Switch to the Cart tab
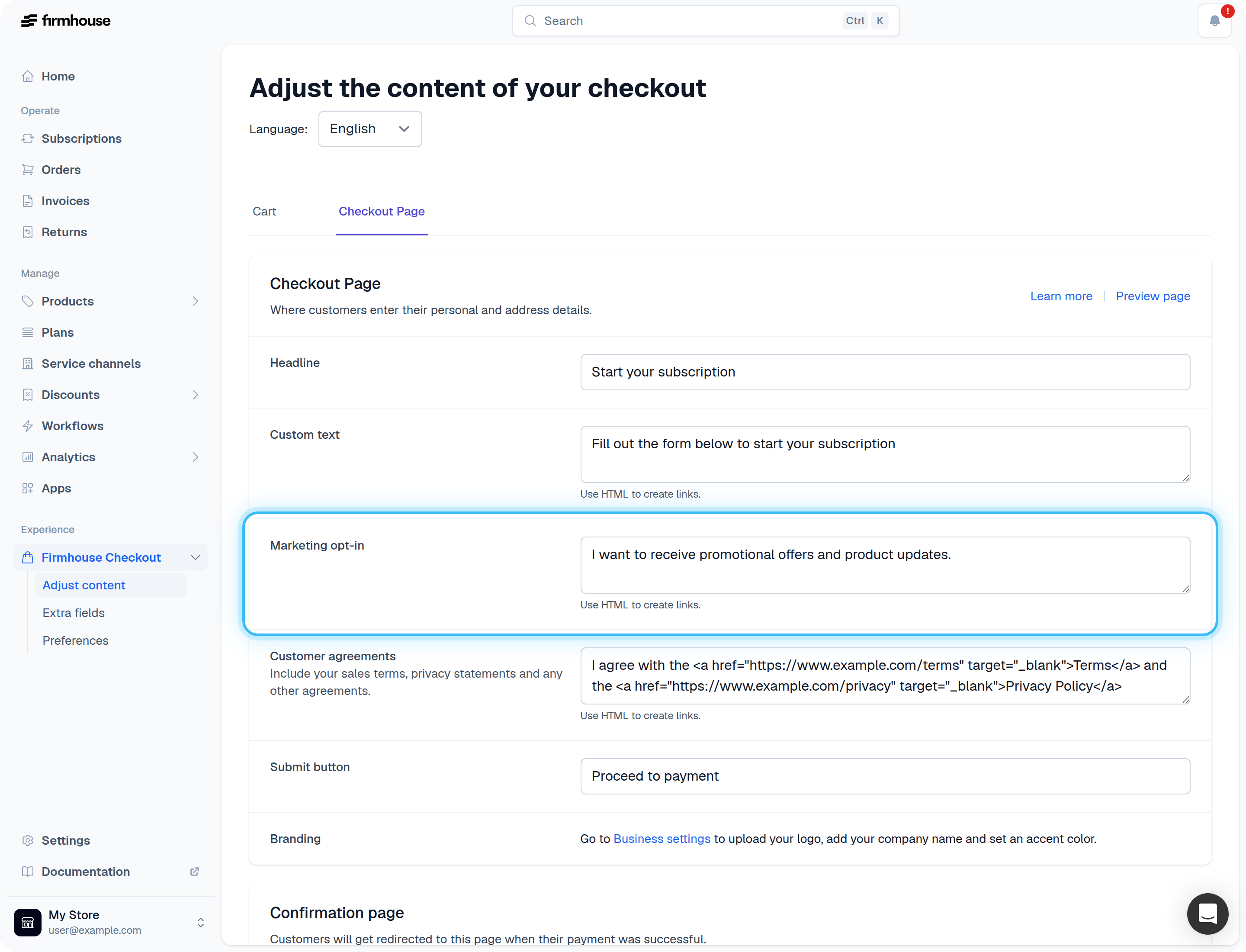 (264, 211)
